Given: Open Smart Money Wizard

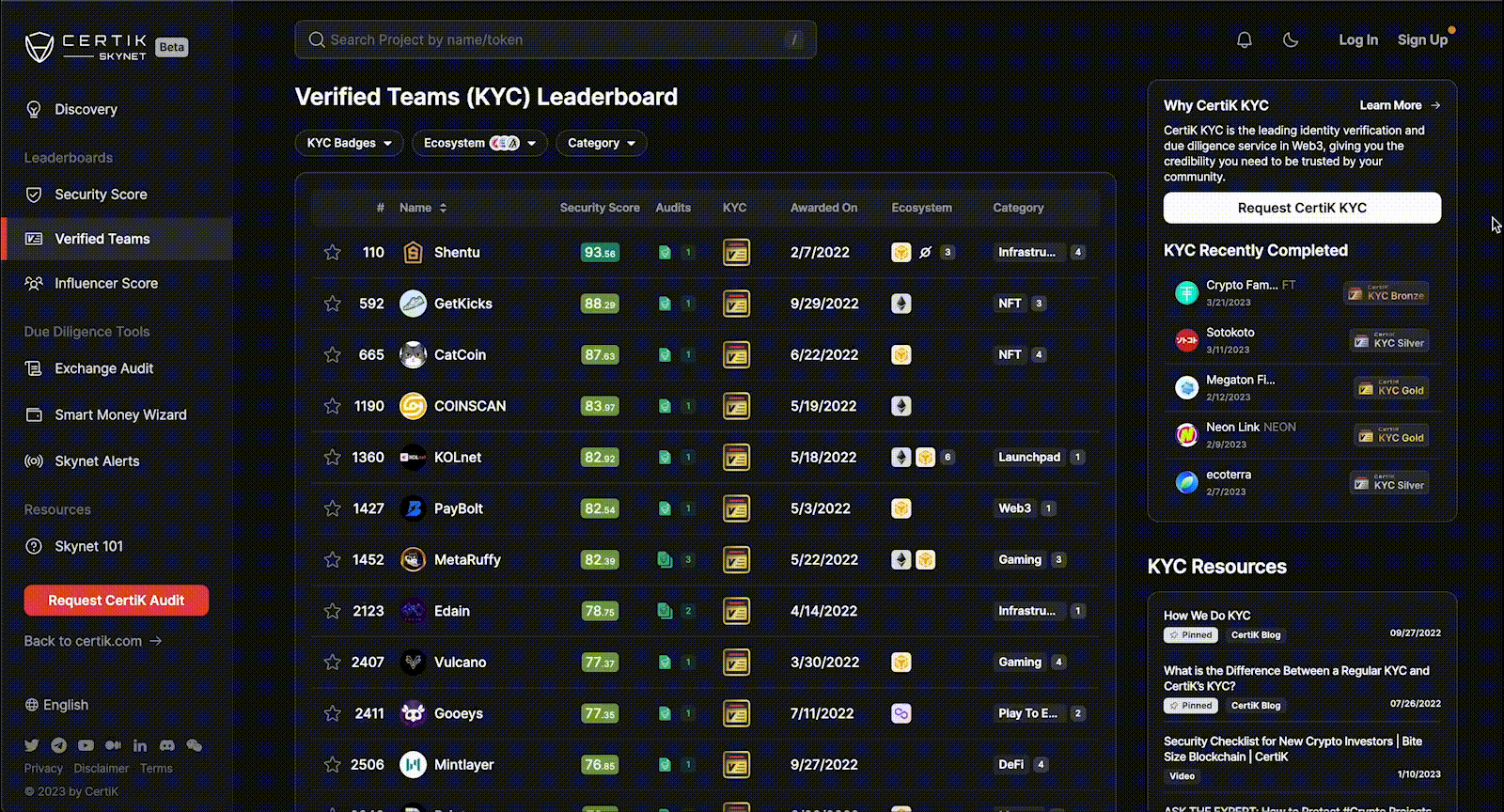Looking at the screenshot, I should [x=117, y=414].
